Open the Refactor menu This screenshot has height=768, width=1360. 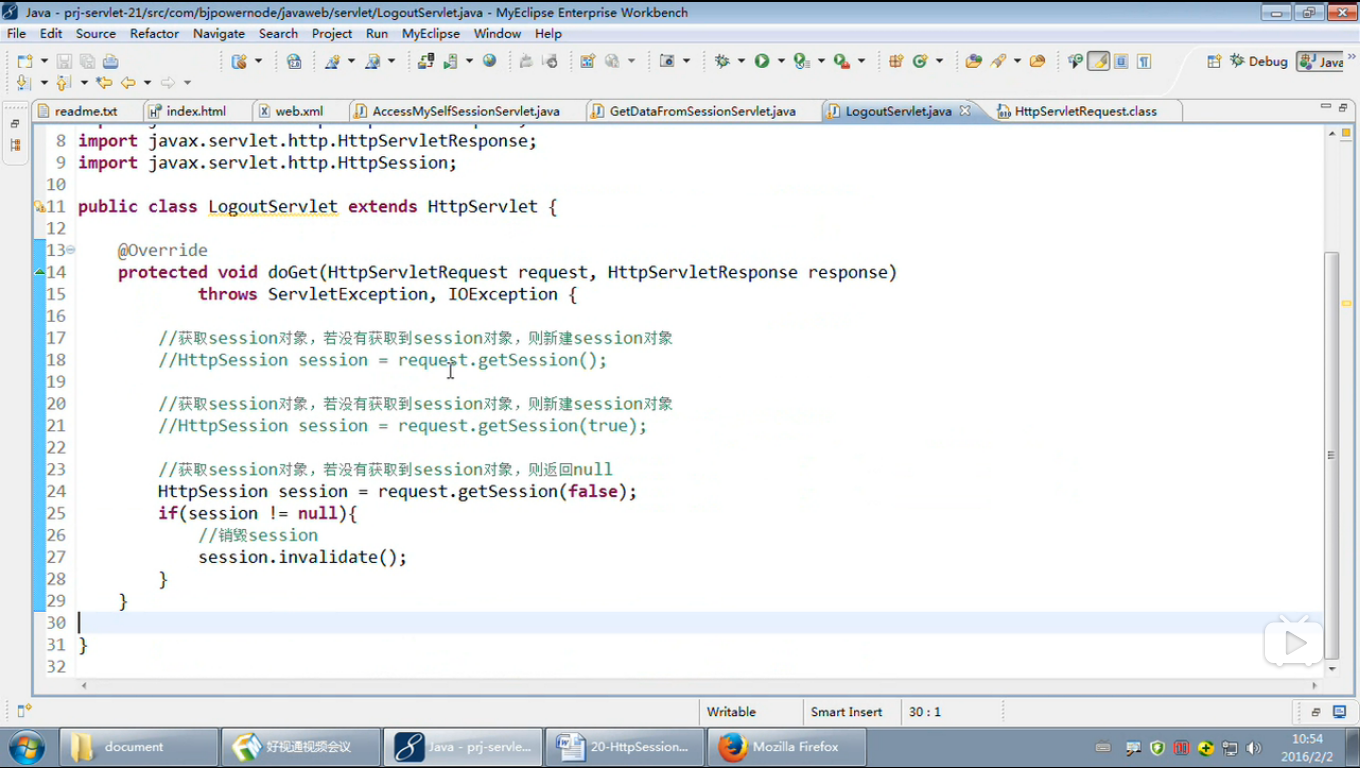point(154,33)
